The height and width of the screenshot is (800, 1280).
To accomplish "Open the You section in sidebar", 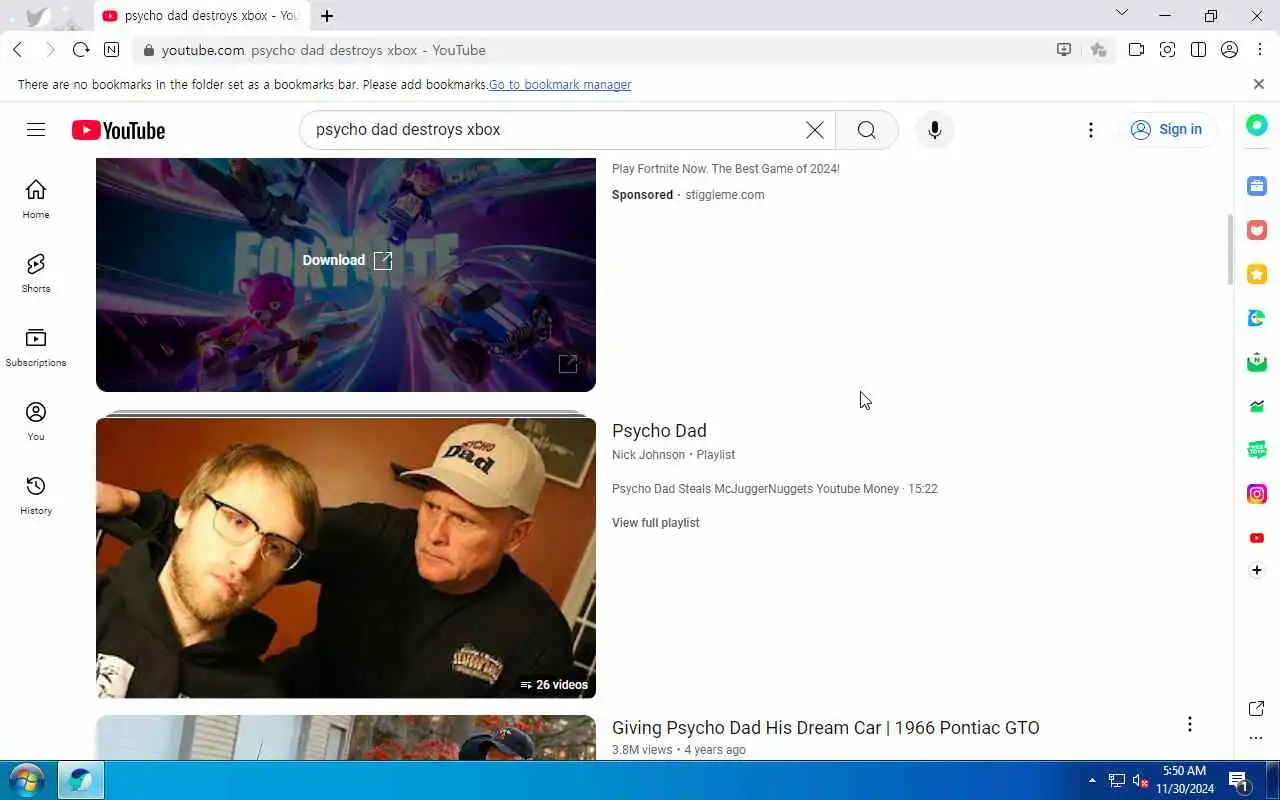I will point(36,421).
